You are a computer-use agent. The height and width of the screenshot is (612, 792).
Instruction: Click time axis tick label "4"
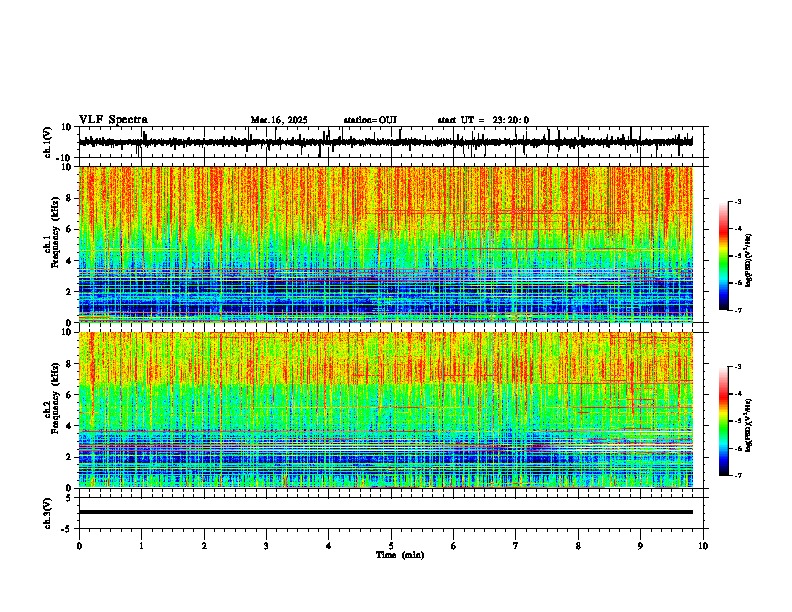pyautogui.click(x=328, y=546)
